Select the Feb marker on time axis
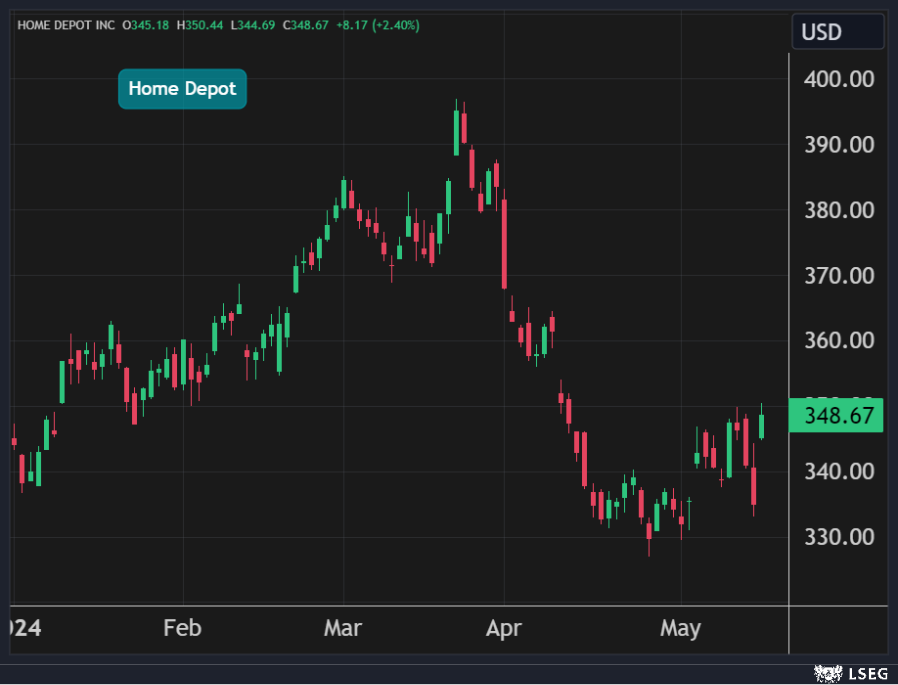The height and width of the screenshot is (685, 898). click(x=182, y=628)
